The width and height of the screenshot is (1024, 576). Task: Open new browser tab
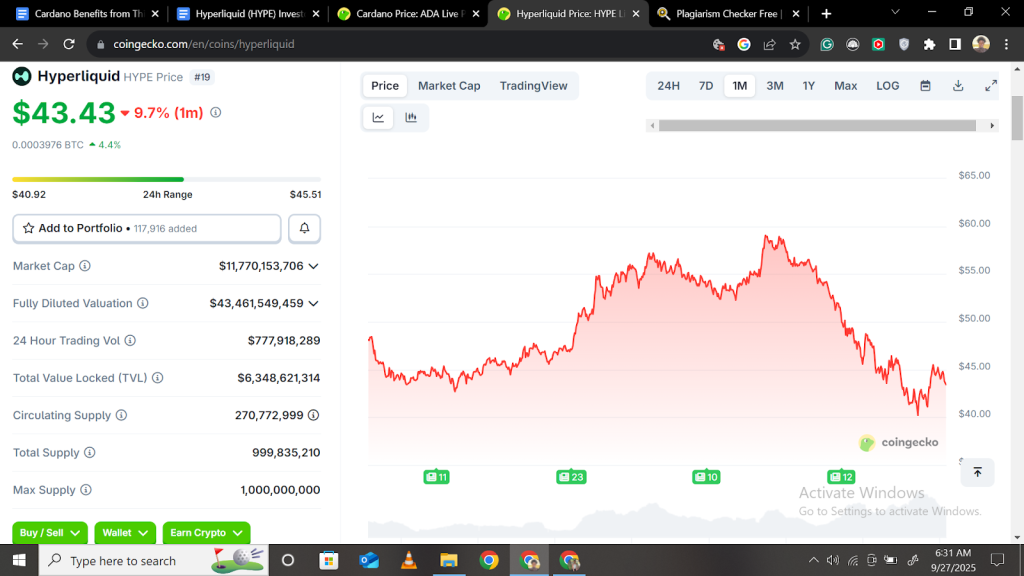[826, 14]
